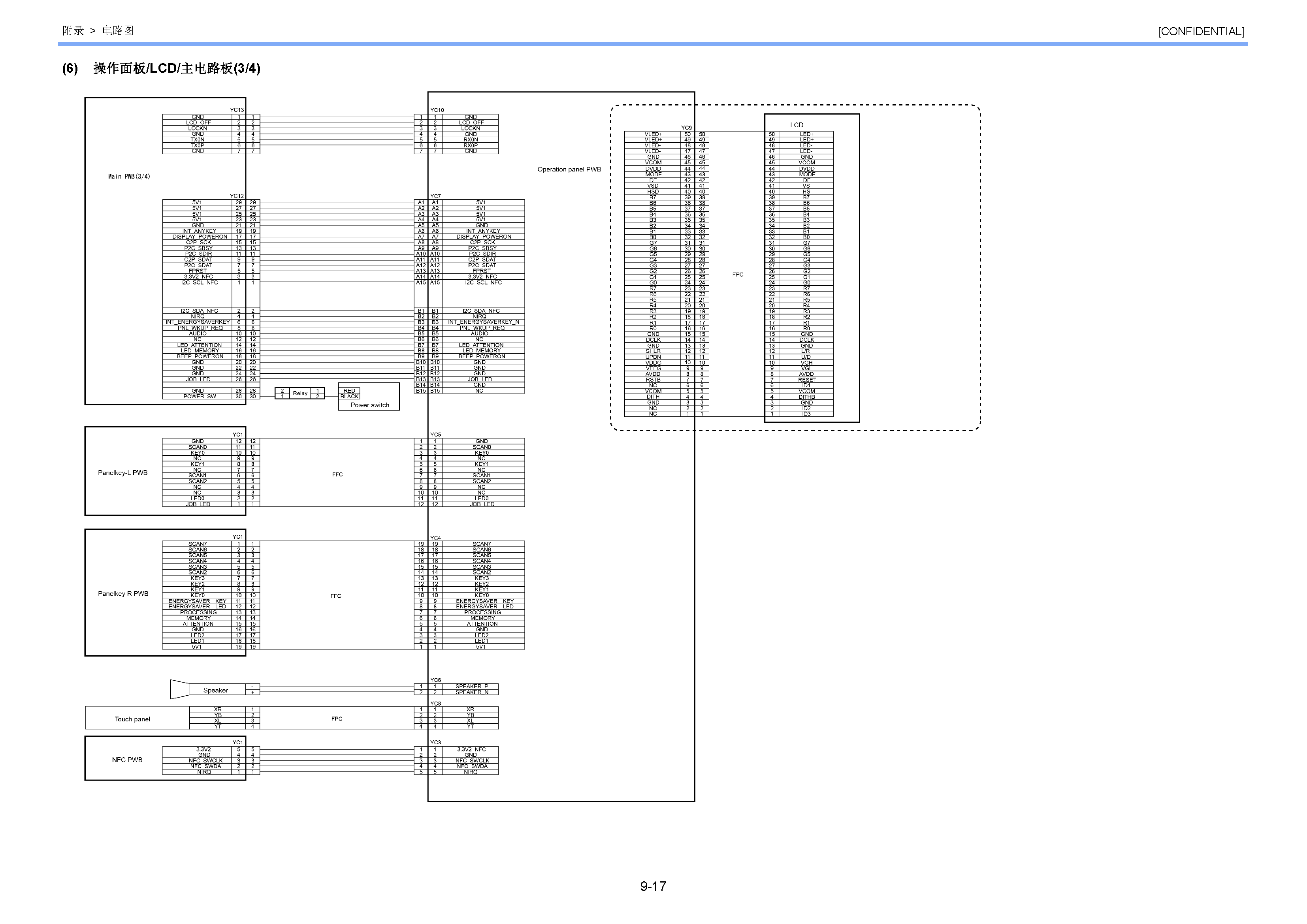Select the Relay box label
Screen dimensions: 1307x924
(300, 393)
